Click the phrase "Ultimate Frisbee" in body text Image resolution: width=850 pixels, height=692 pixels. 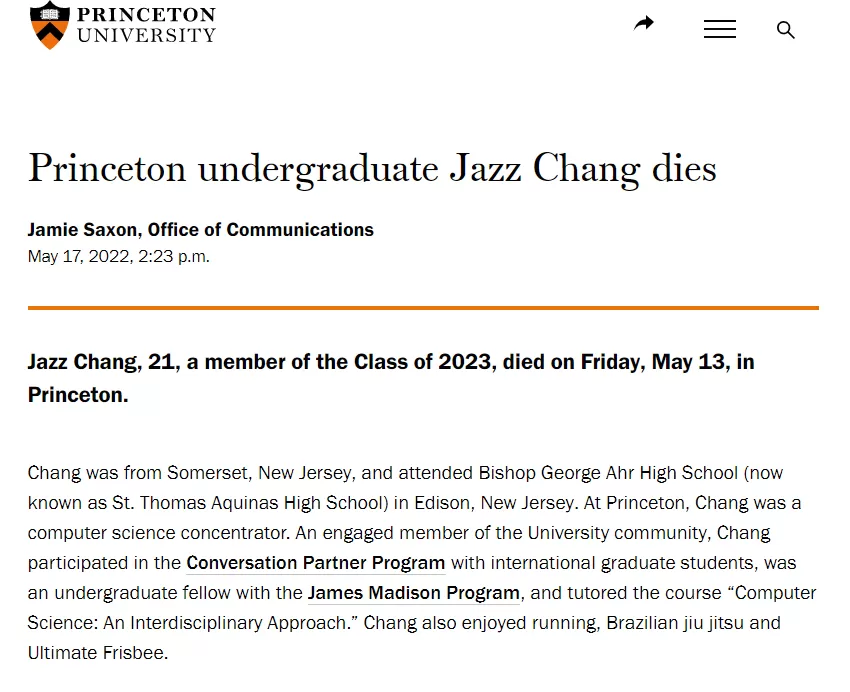pyautogui.click(x=96, y=653)
